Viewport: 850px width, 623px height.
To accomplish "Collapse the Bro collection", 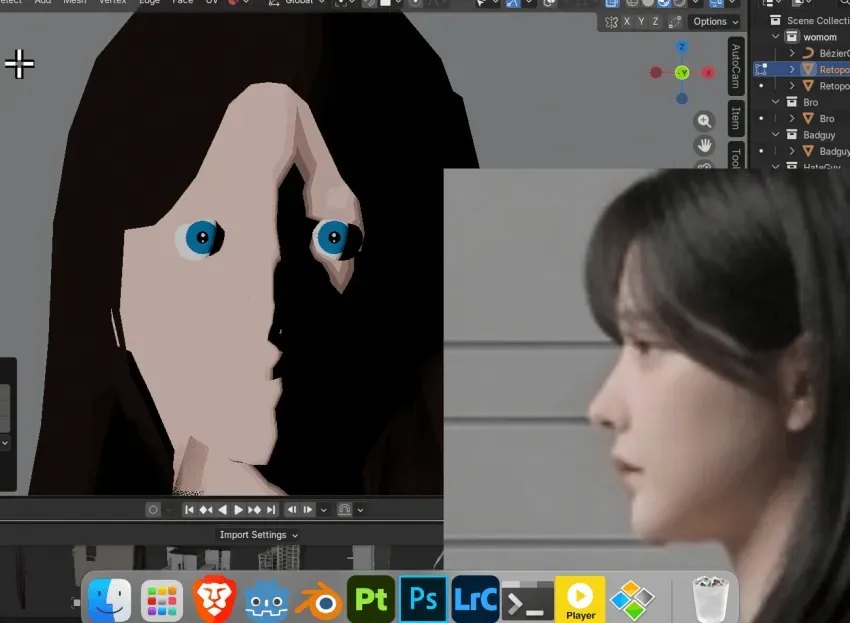I will [x=775, y=102].
